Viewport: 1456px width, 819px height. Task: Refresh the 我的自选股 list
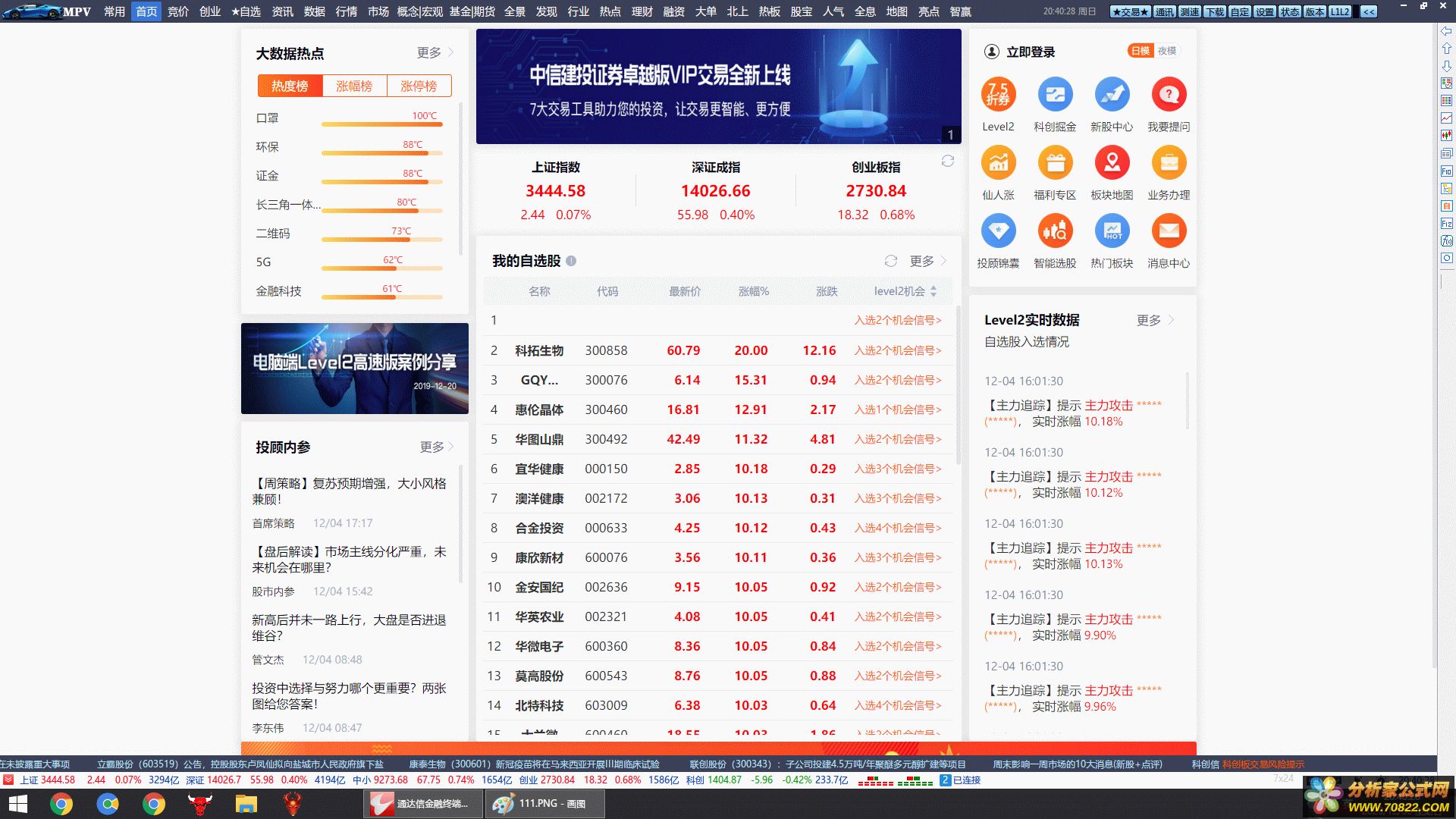891,261
